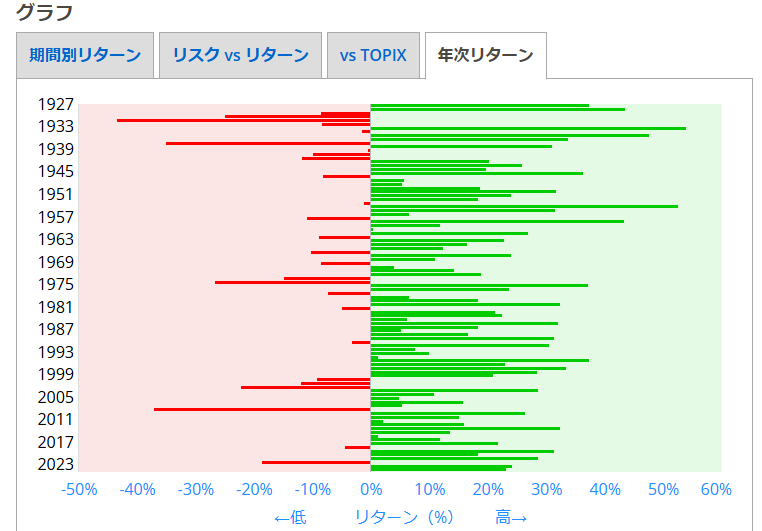Click the long red bar between 2005 and 2011
Screen dimensions: 762x531
click(262, 409)
